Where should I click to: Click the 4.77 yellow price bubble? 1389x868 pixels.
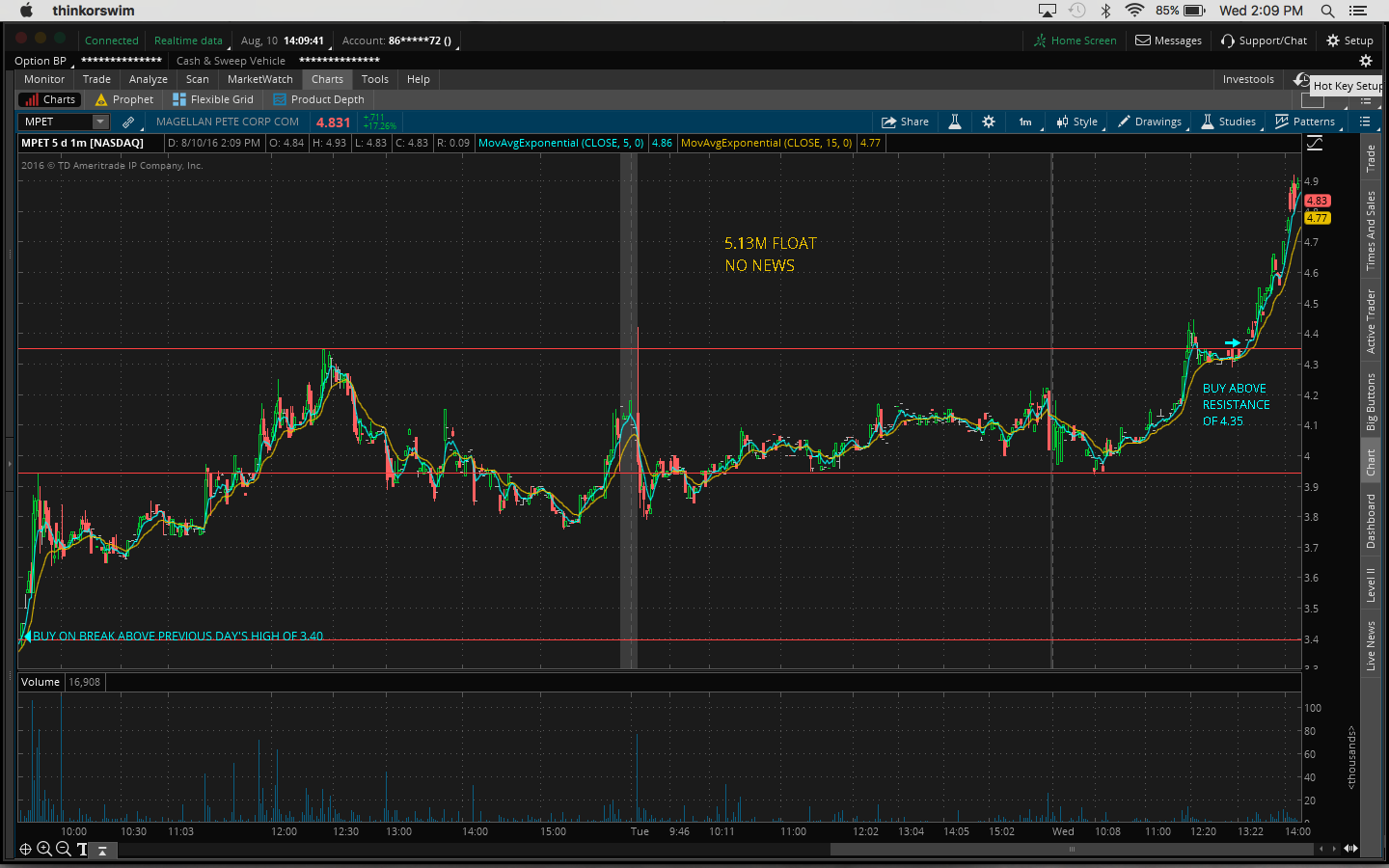(1317, 218)
